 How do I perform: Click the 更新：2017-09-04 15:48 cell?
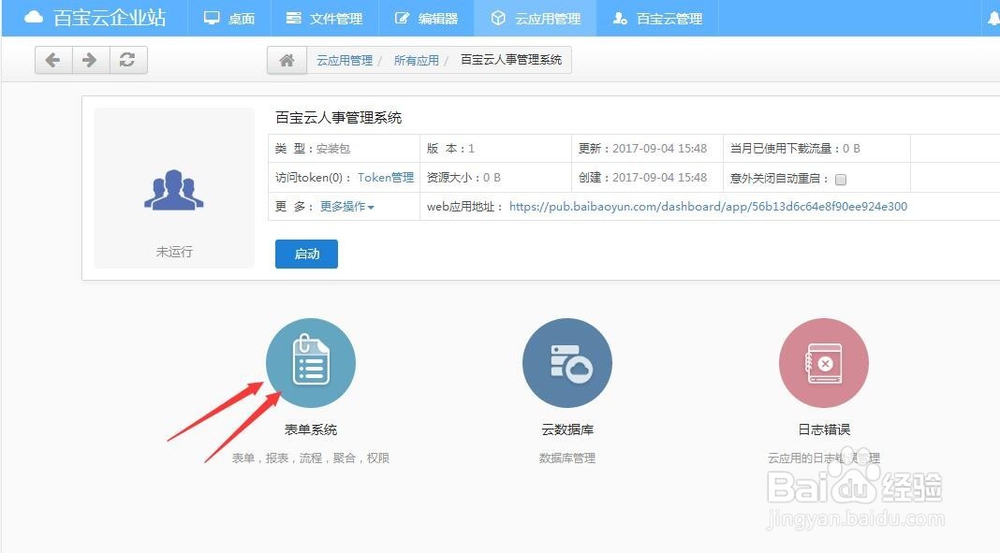point(647,149)
